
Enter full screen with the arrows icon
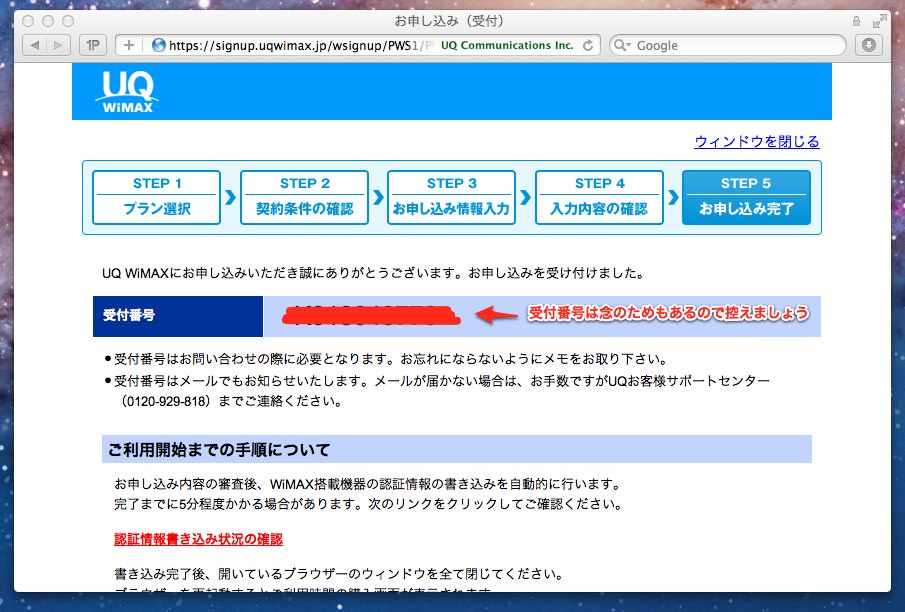[x=879, y=21]
